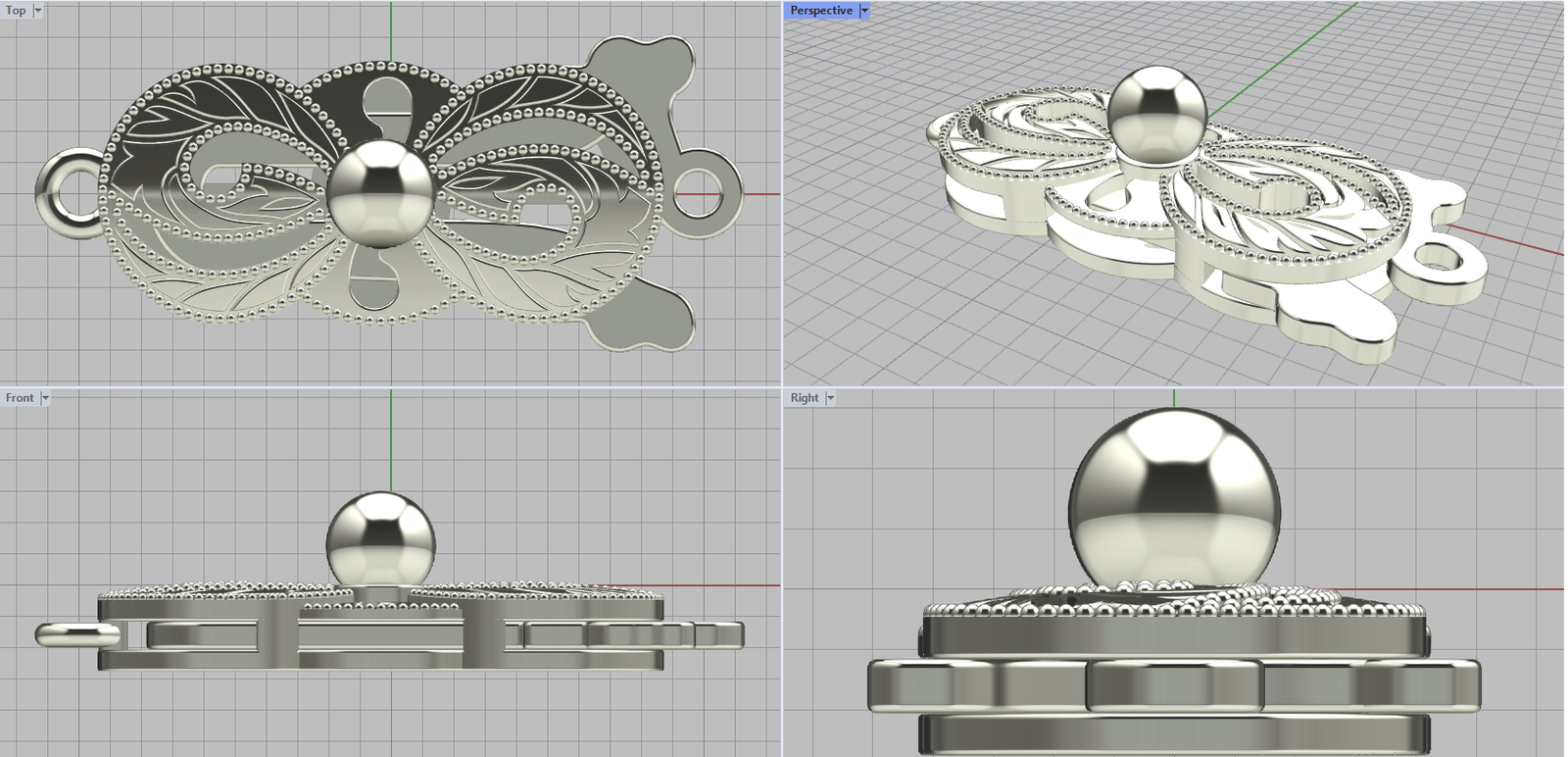Expand the Perspective viewport menu arrow
This screenshot has height=757, width=1568.
pyautogui.click(x=864, y=10)
